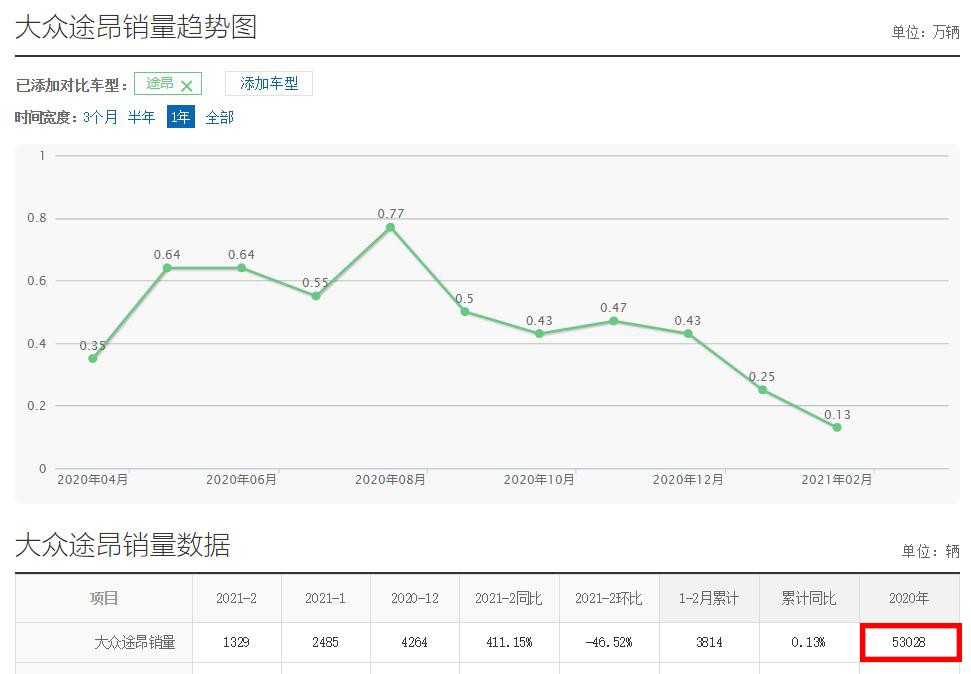The width and height of the screenshot is (971, 674).
Task: Click the 1329 sales cell
Action: coord(237,642)
